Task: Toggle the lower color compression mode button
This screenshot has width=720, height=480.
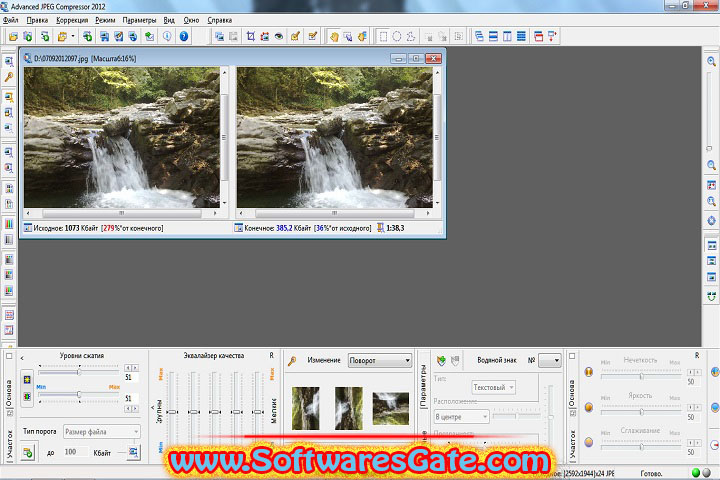Action: [27, 396]
